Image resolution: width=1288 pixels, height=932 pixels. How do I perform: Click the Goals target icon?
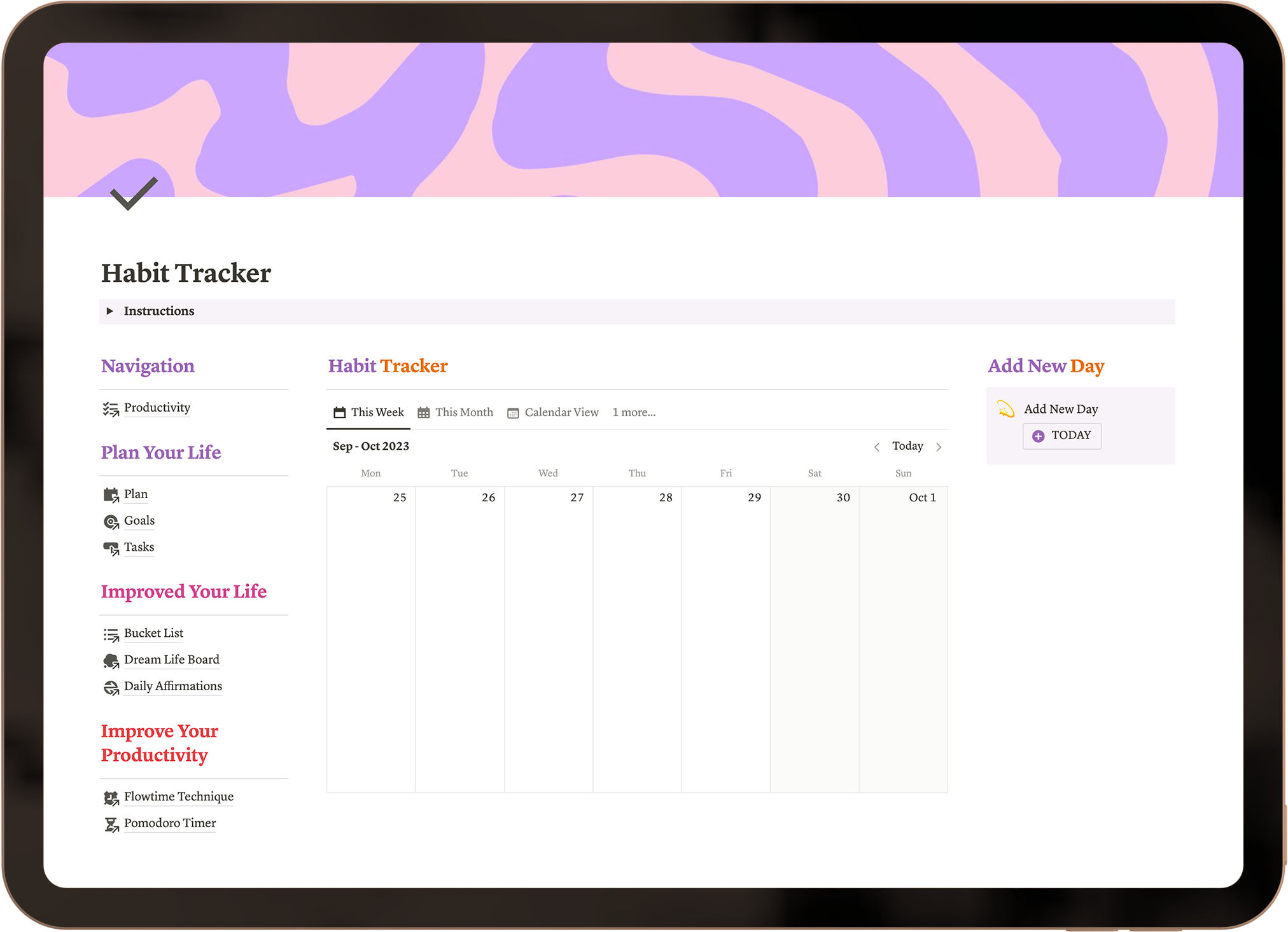pos(111,522)
